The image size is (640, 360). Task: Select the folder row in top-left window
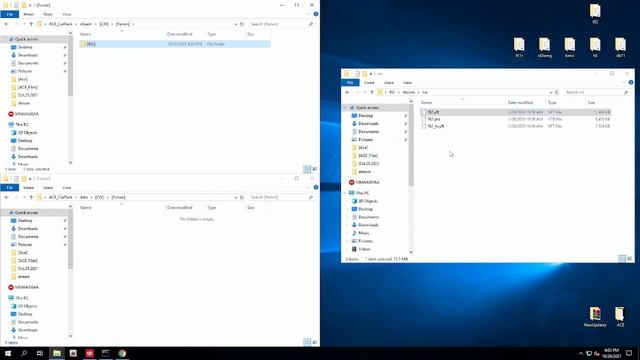pyautogui.click(x=175, y=44)
